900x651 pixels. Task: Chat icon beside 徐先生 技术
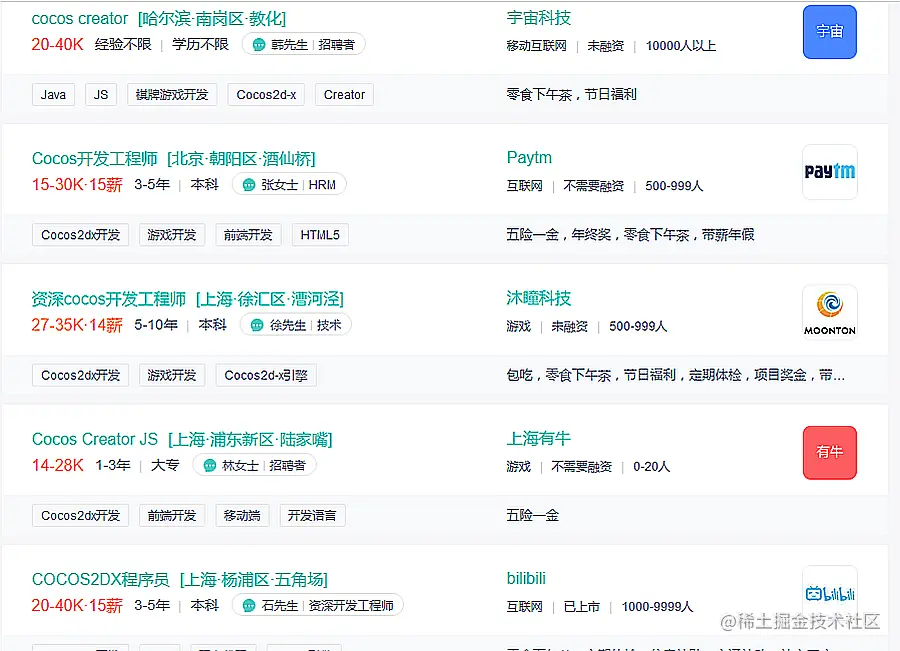[257, 326]
